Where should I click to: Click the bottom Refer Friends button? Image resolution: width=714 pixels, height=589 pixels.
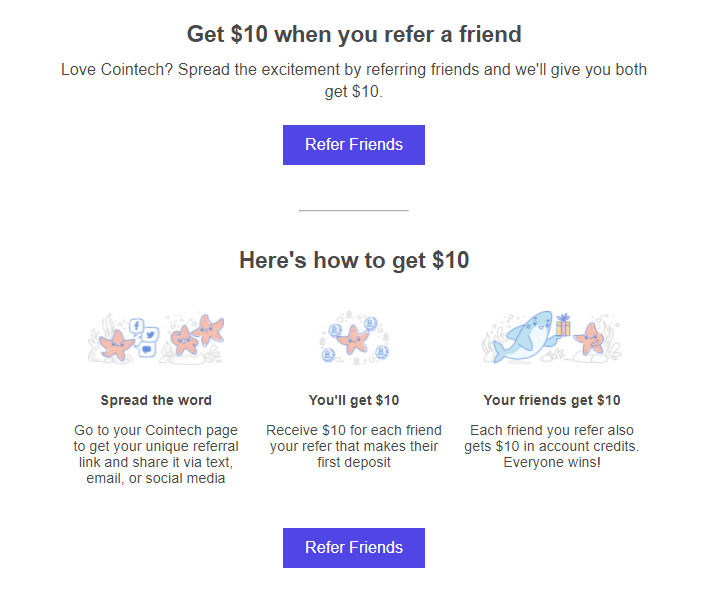coord(354,548)
